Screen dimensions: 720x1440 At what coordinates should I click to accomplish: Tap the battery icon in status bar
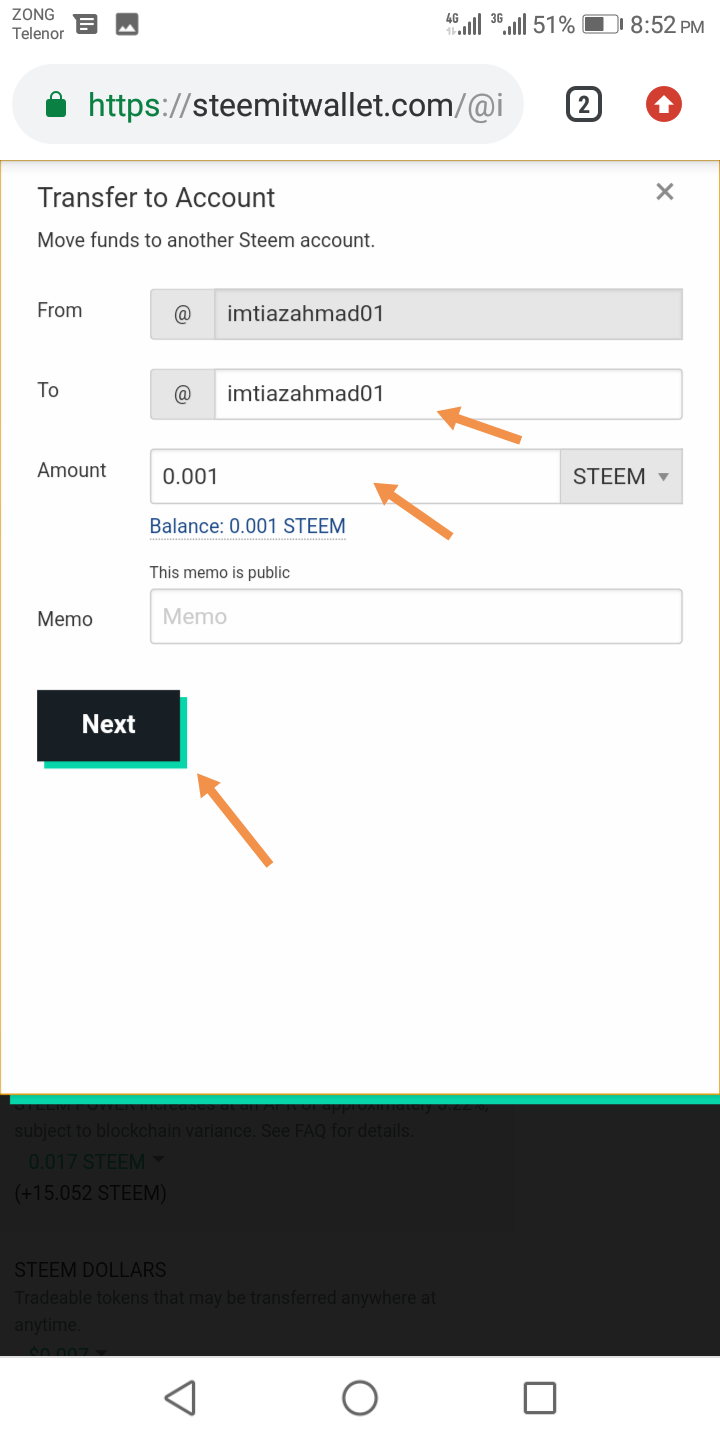tap(603, 25)
